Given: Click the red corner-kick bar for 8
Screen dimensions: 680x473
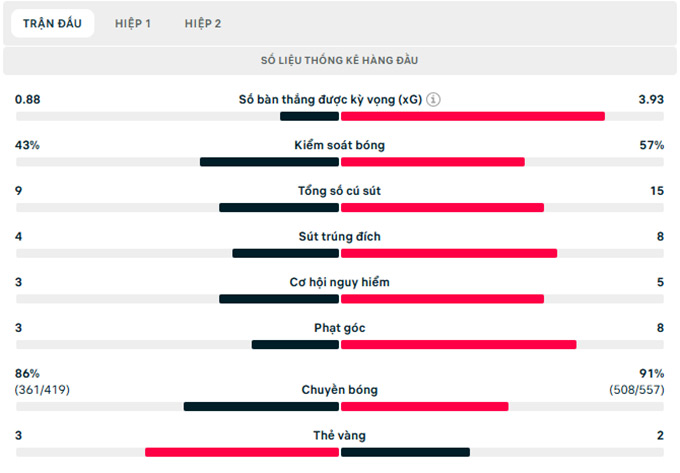Looking at the screenshot, I should (458, 345).
